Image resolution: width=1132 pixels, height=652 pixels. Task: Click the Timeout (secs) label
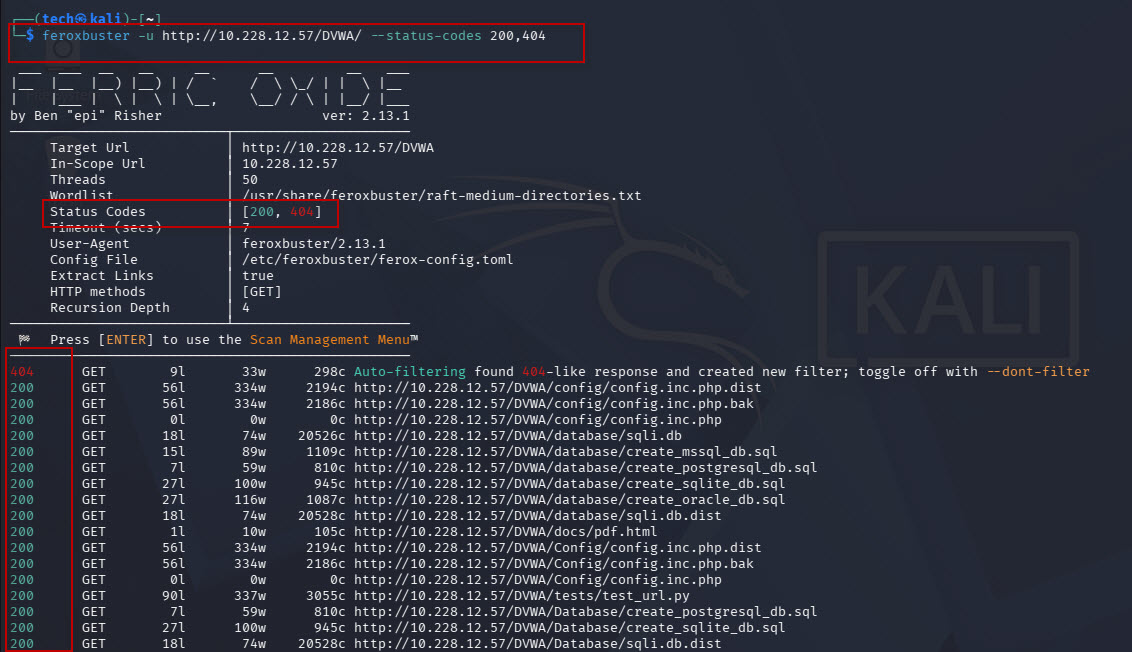coord(105,227)
